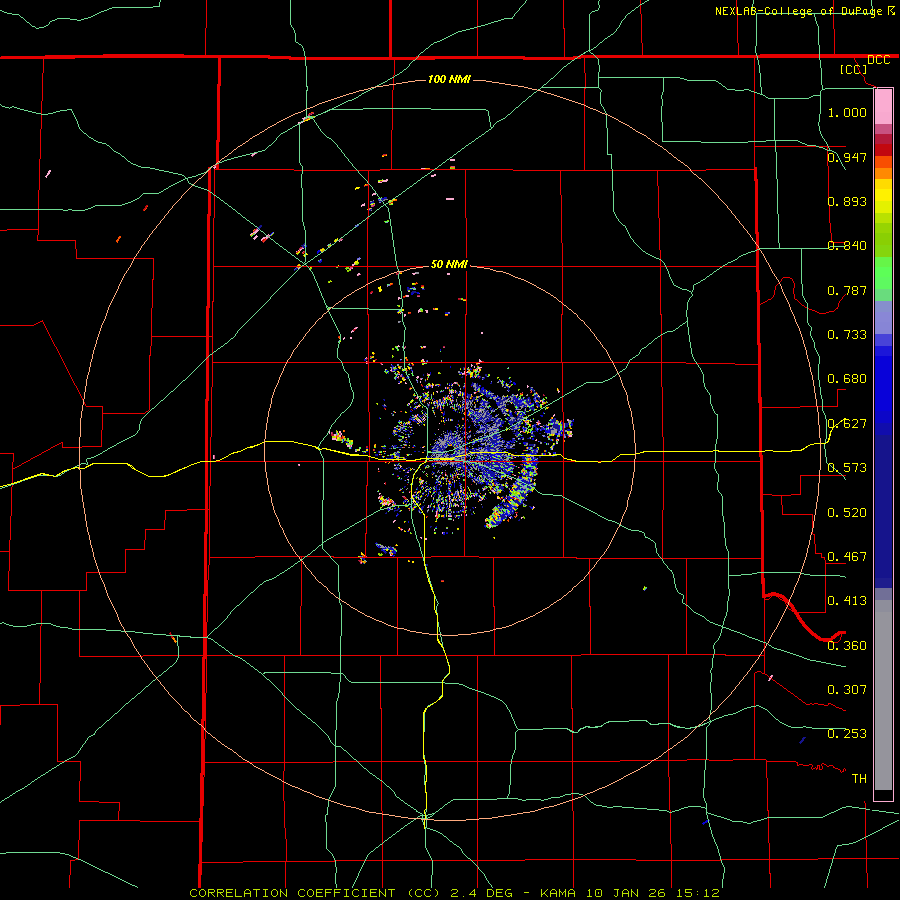
Task: Click the DCC label above the scale
Action: pyautogui.click(x=878, y=60)
